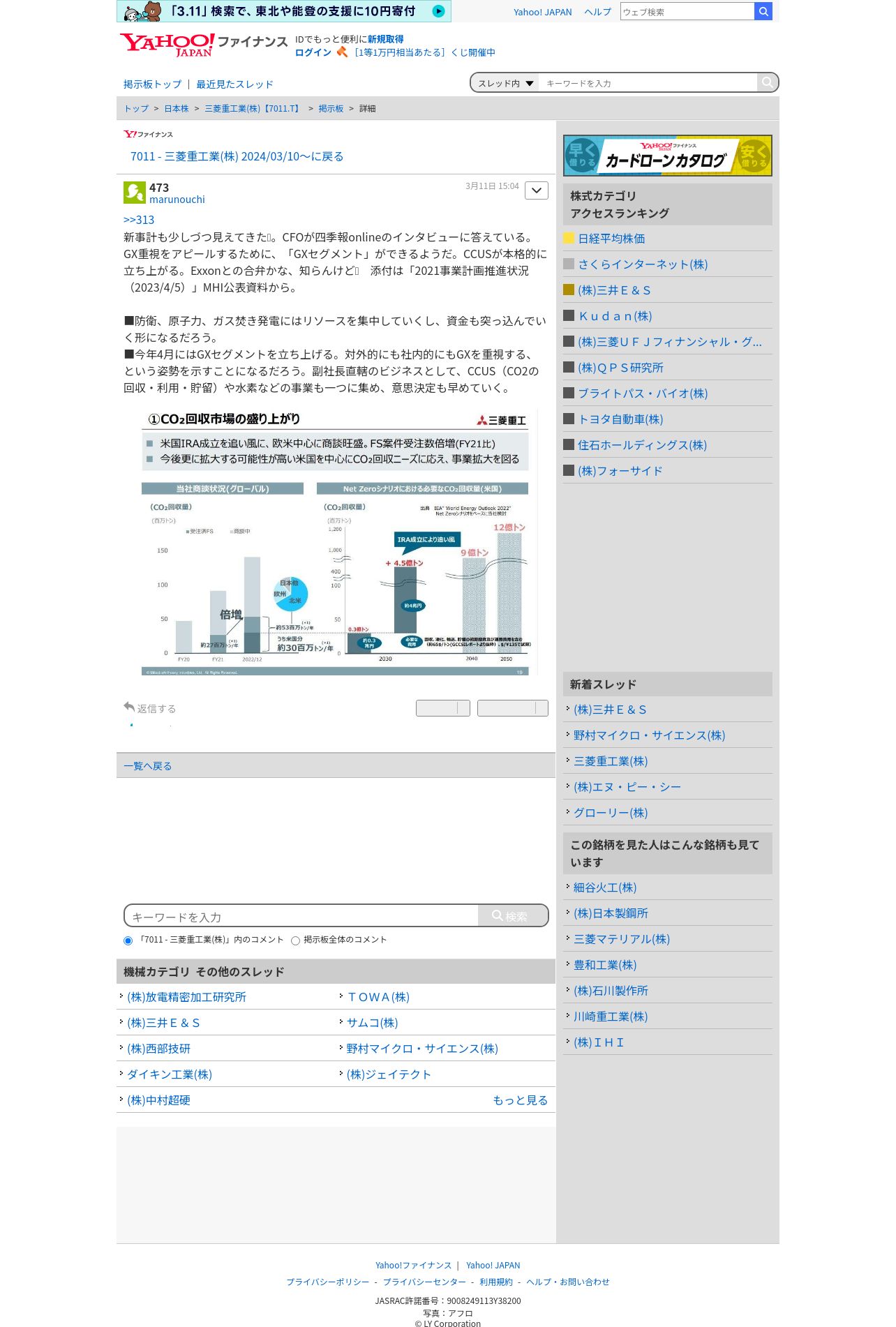
Task: Click the small Y! Finance logo above the thread title
Action: click(148, 134)
